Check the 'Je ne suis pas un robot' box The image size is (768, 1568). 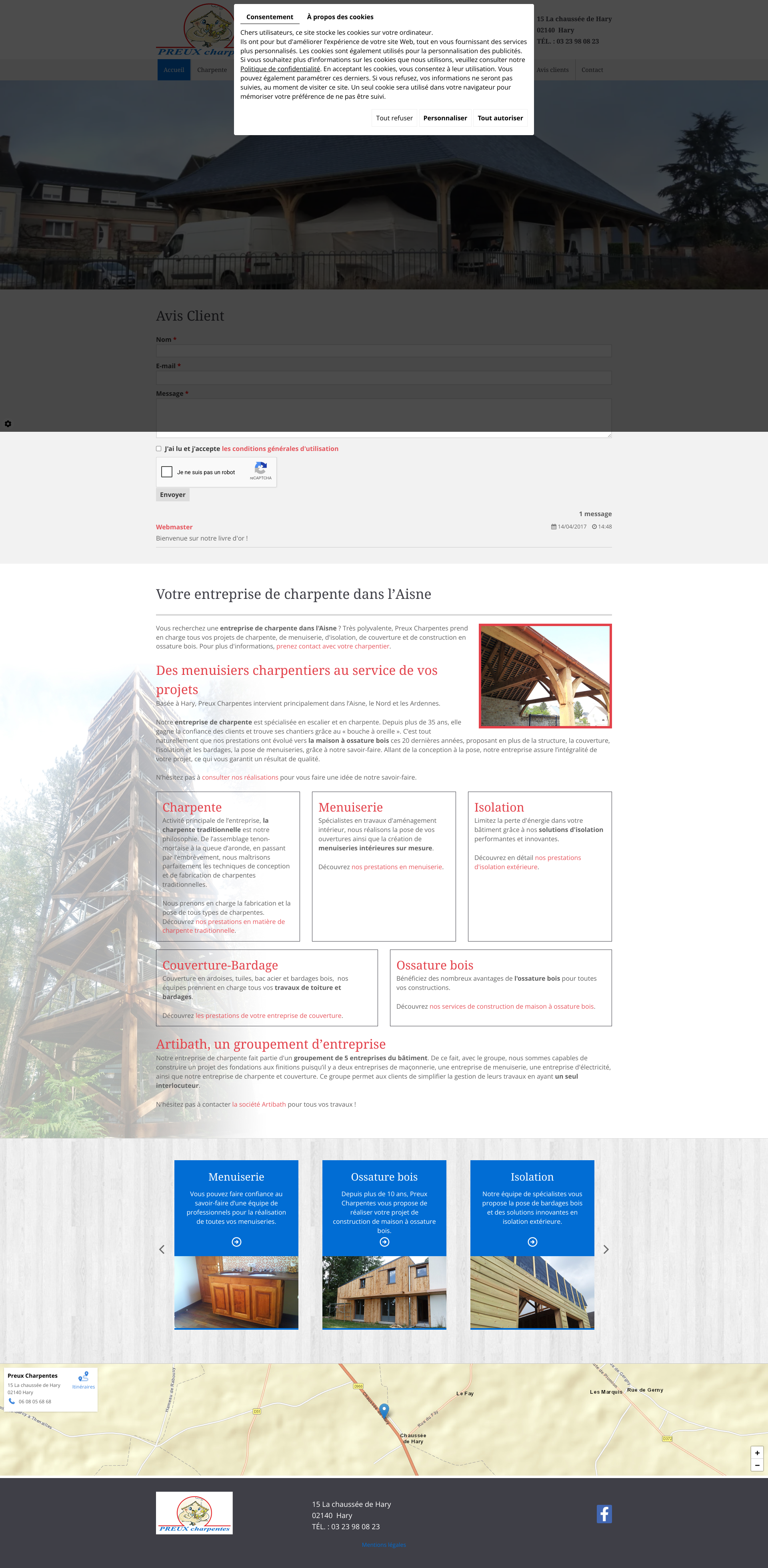pyautogui.click(x=167, y=472)
